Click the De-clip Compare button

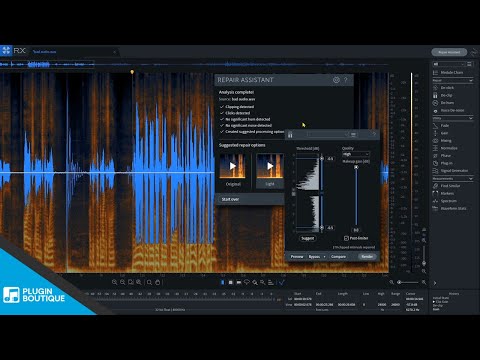[338, 257]
